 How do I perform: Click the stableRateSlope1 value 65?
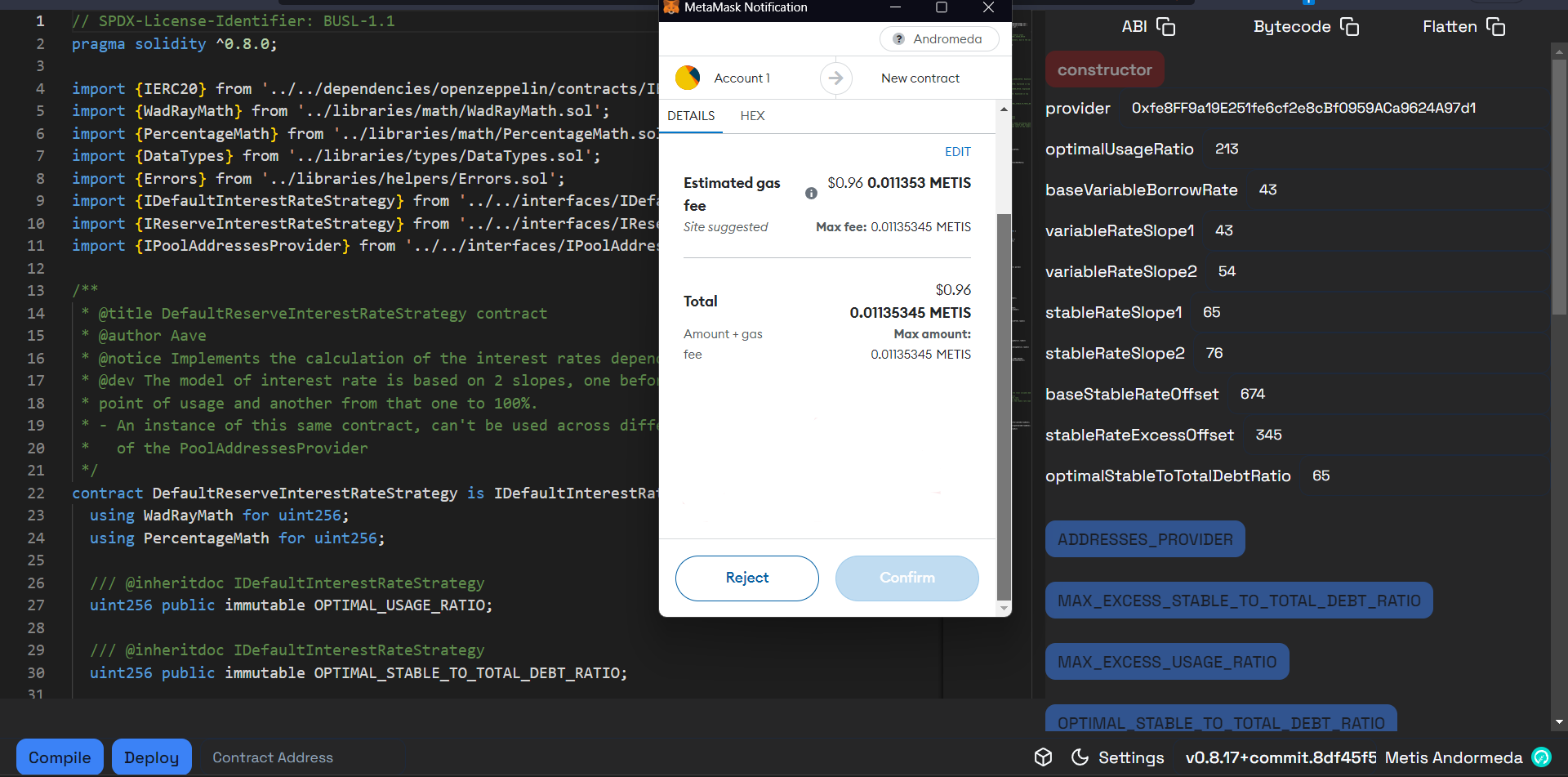click(1212, 312)
